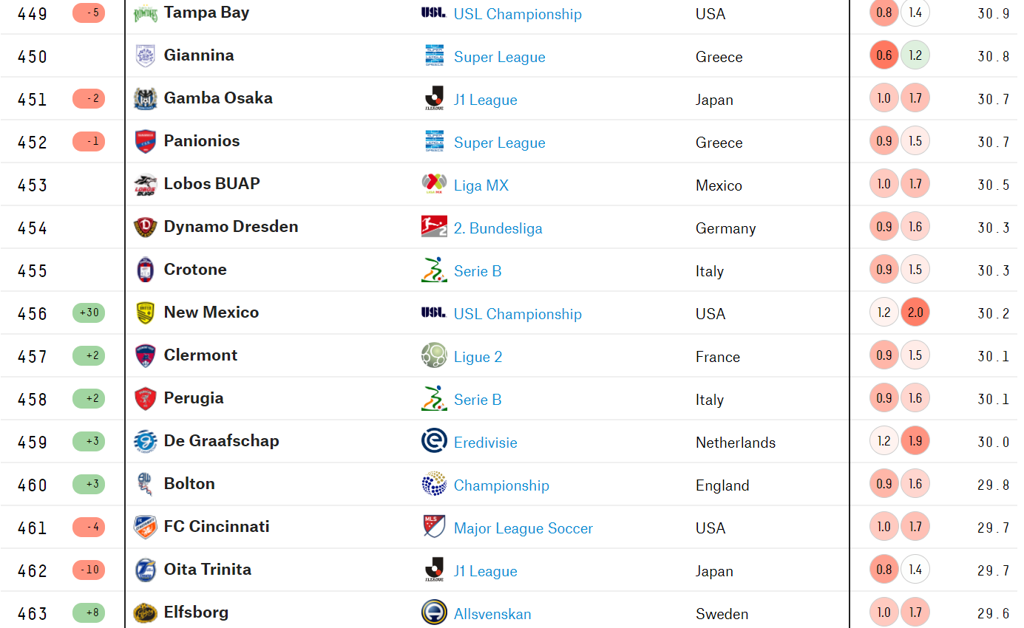Click New Mexico's red 2.0 rating circle
Image resolution: width=1024 pixels, height=628 pixels.
point(915,313)
